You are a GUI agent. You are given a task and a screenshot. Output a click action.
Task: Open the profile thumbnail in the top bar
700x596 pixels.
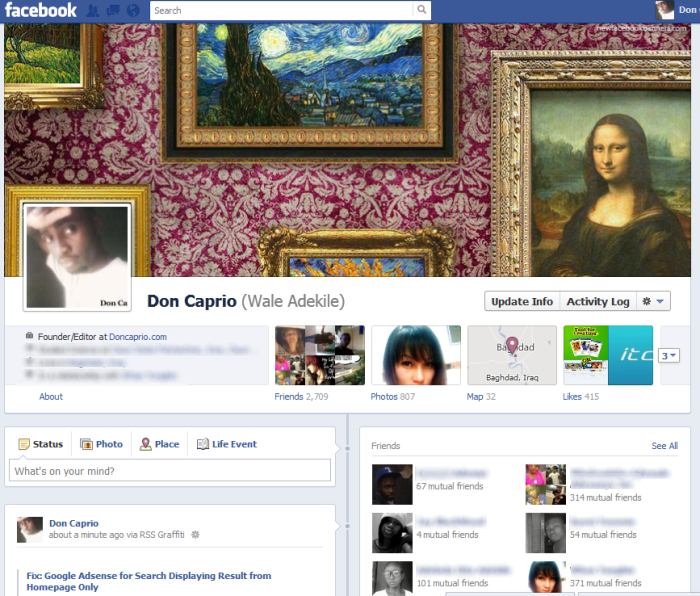[x=664, y=10]
